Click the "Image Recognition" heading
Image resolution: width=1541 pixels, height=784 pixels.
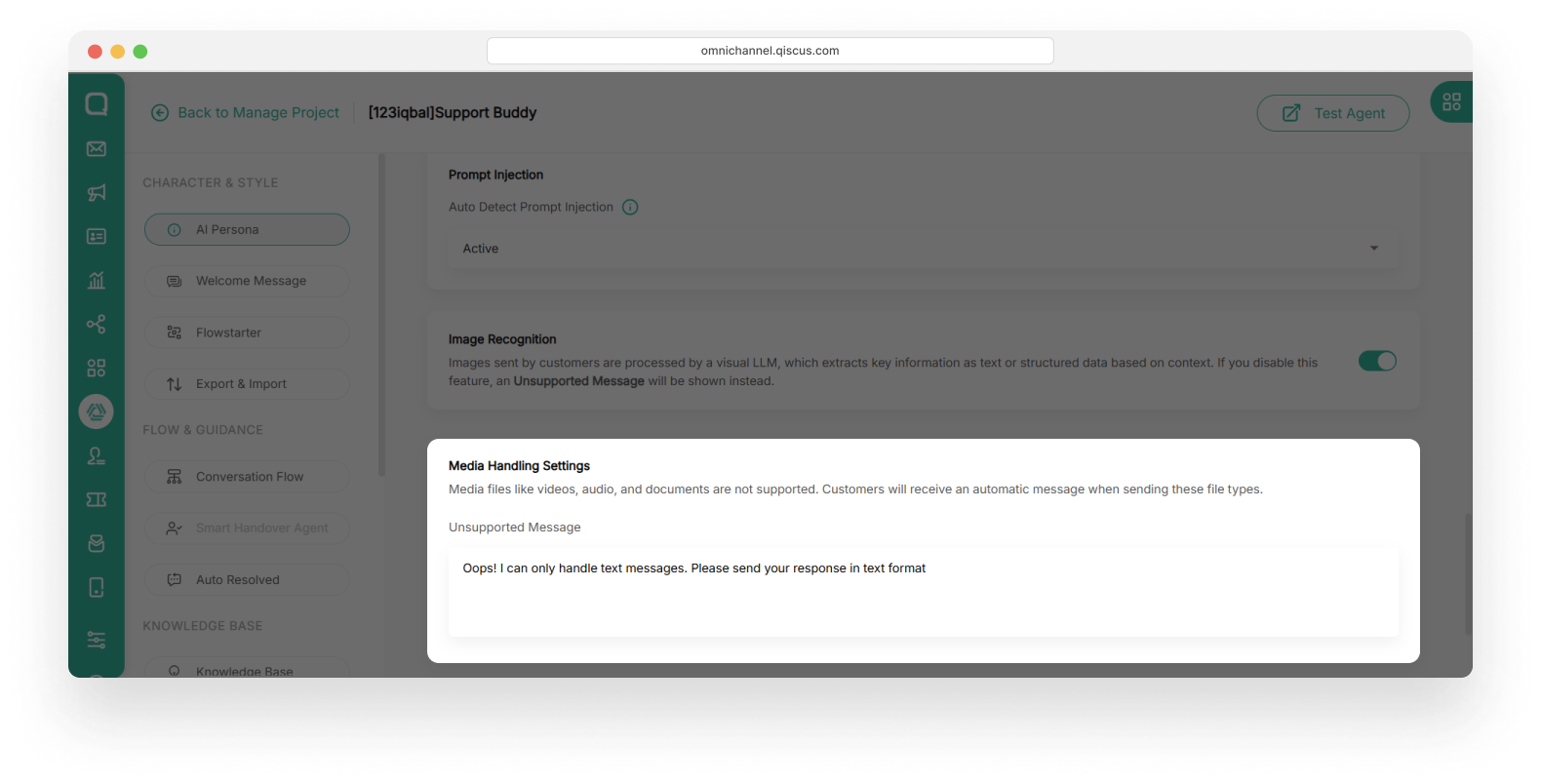[502, 339]
